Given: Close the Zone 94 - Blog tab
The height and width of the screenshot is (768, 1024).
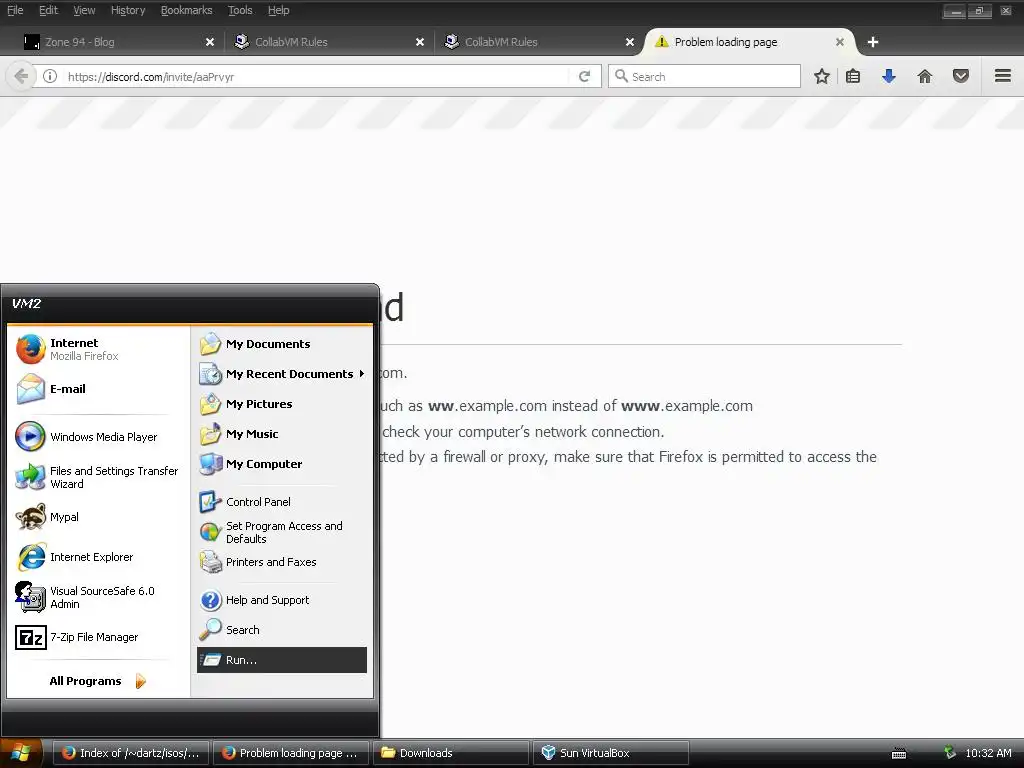Looking at the screenshot, I should click(x=210, y=42).
